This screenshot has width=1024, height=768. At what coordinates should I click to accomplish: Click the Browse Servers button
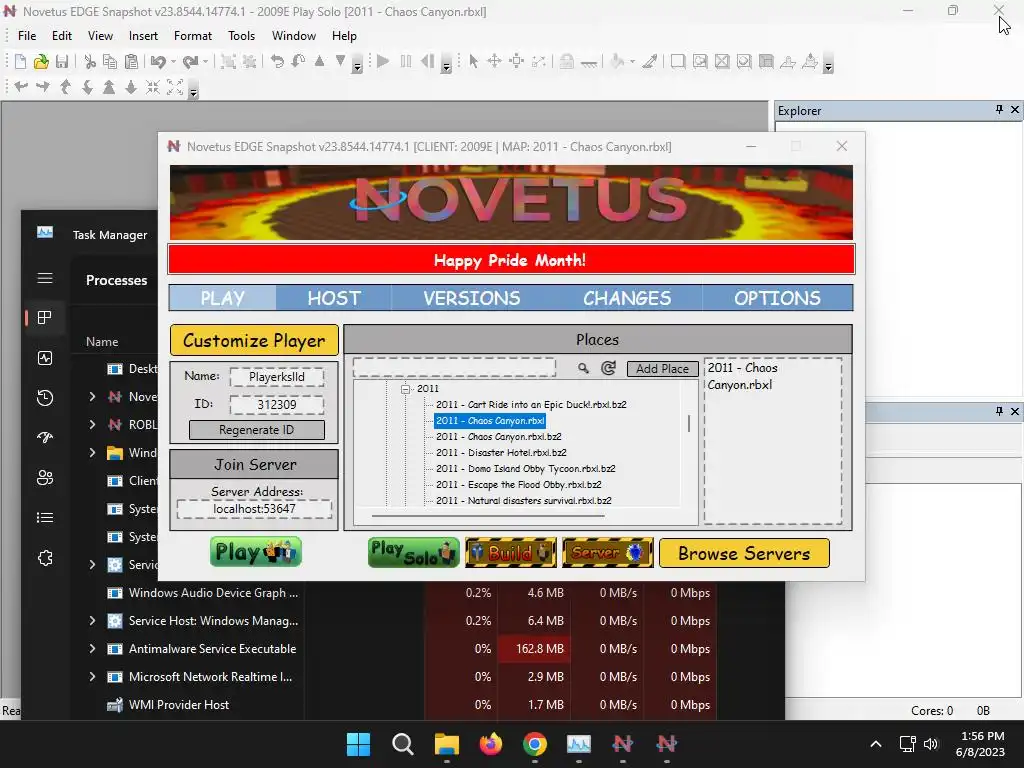point(744,553)
